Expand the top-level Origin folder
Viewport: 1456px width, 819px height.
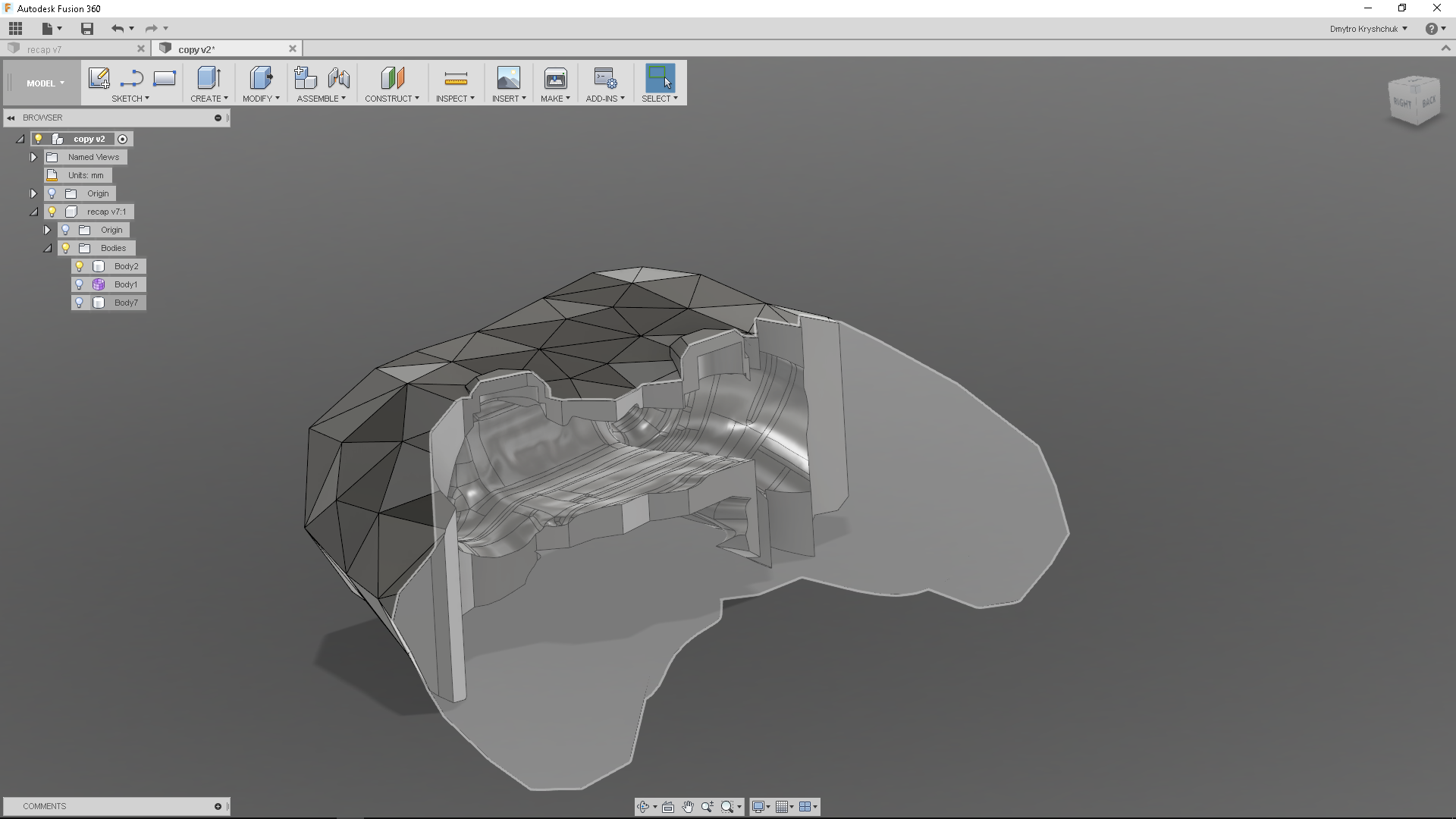tap(33, 193)
